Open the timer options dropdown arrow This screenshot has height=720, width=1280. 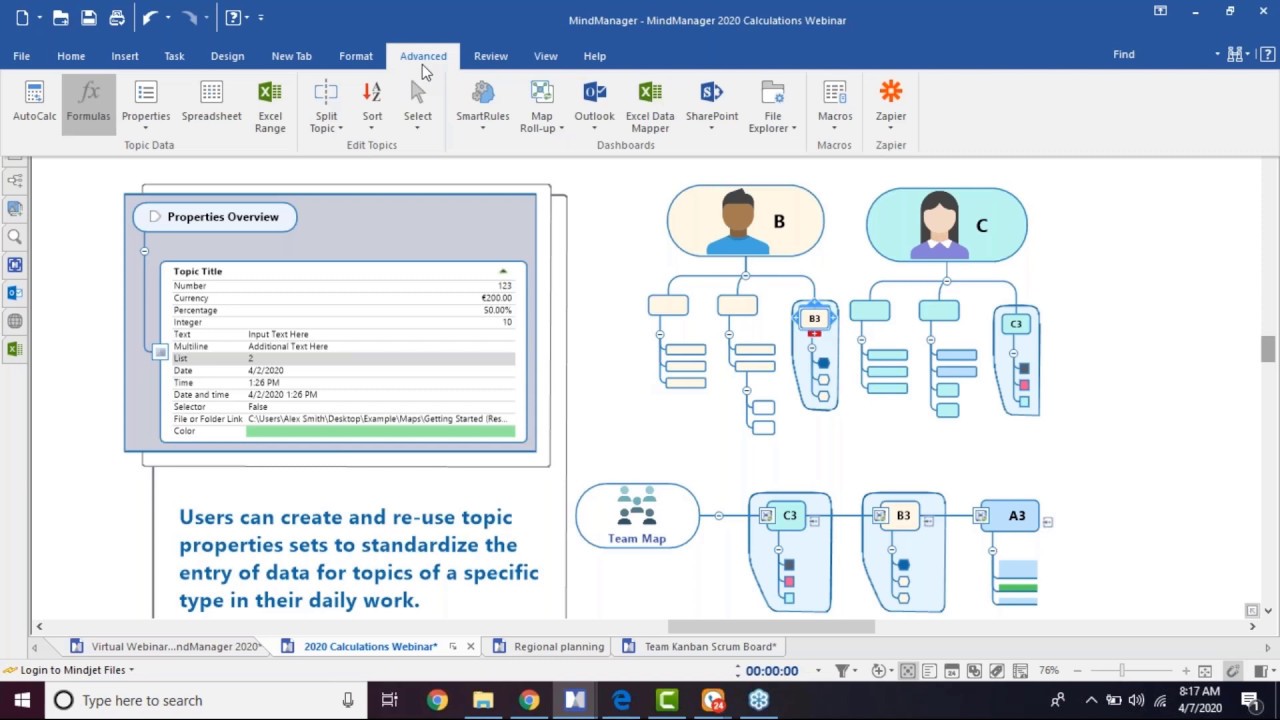click(818, 671)
